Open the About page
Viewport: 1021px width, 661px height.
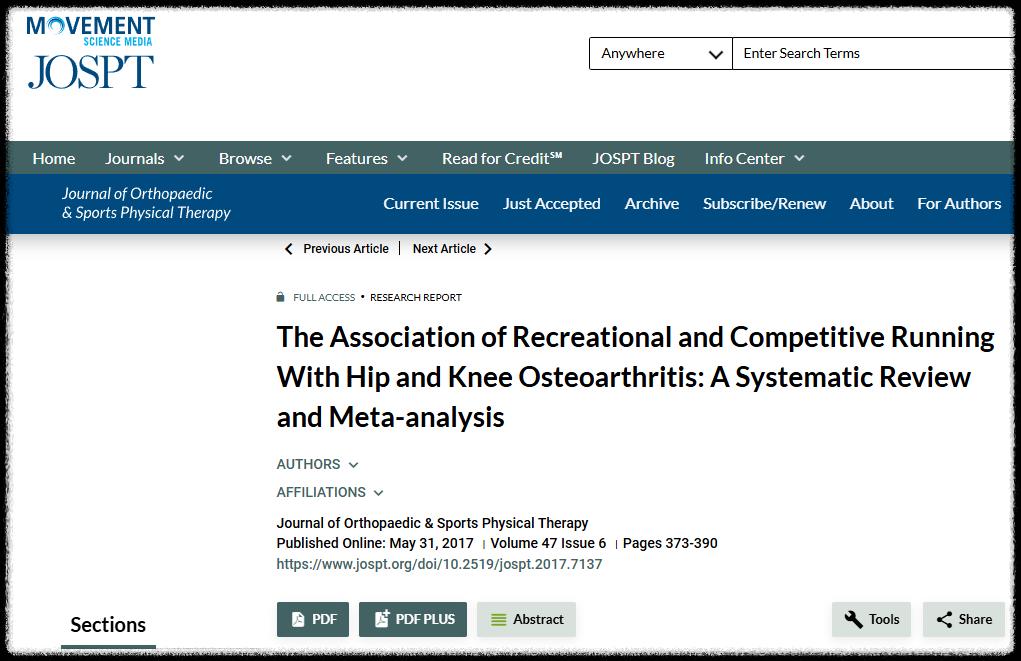point(871,204)
